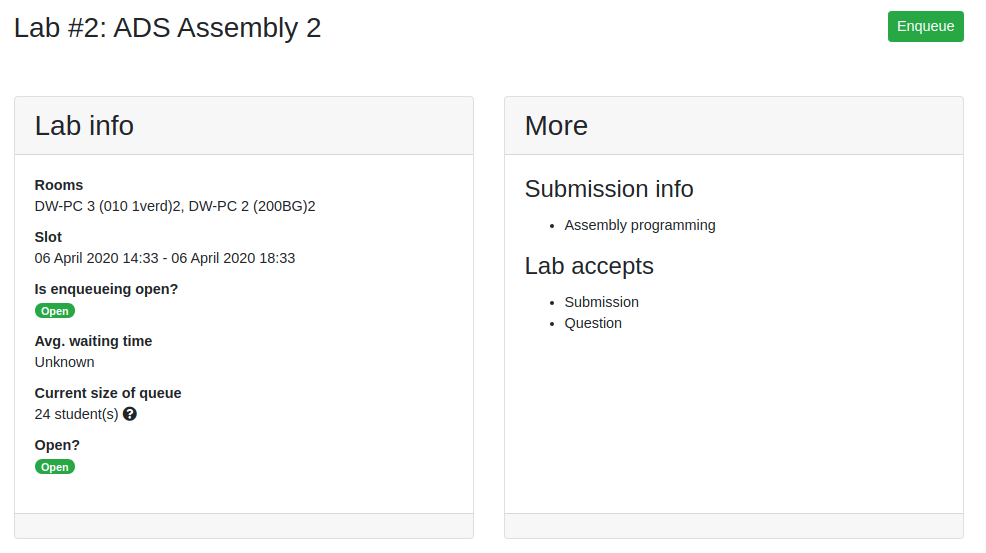Select the Lab #2: ADS Assembly 2 heading
986x553 pixels.
pyautogui.click(x=167, y=28)
